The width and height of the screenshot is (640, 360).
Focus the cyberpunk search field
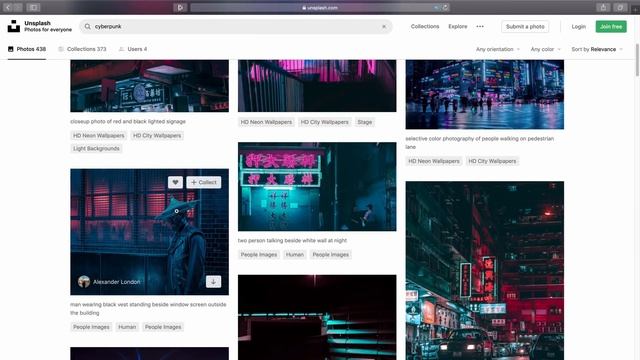coord(236,27)
